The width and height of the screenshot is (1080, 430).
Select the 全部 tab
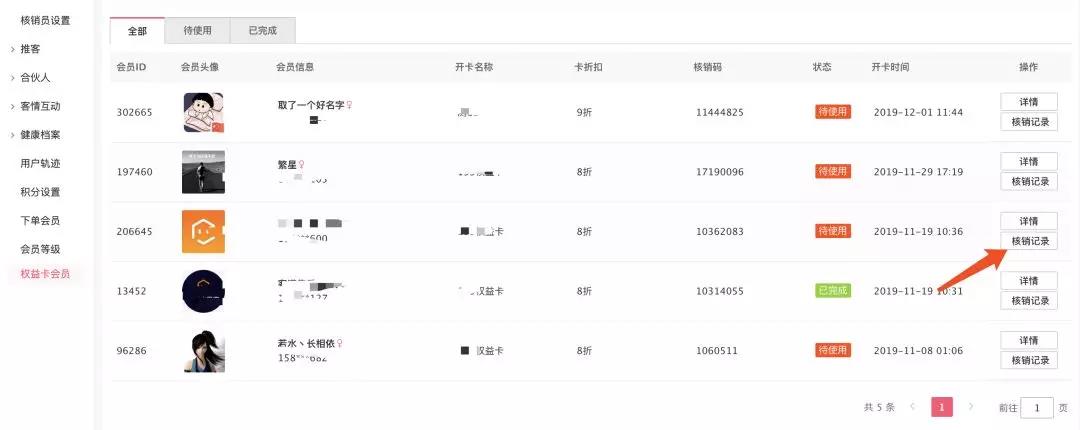click(x=137, y=31)
